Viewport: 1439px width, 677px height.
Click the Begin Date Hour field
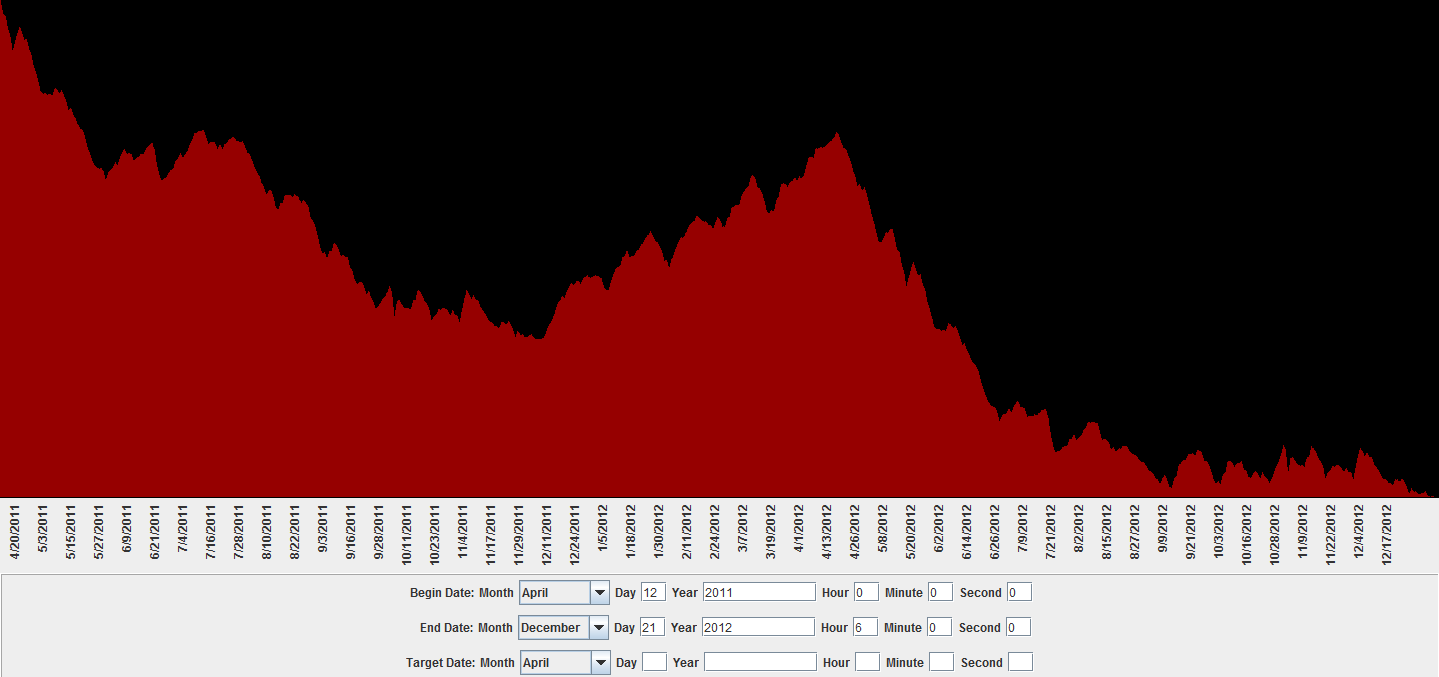point(866,593)
